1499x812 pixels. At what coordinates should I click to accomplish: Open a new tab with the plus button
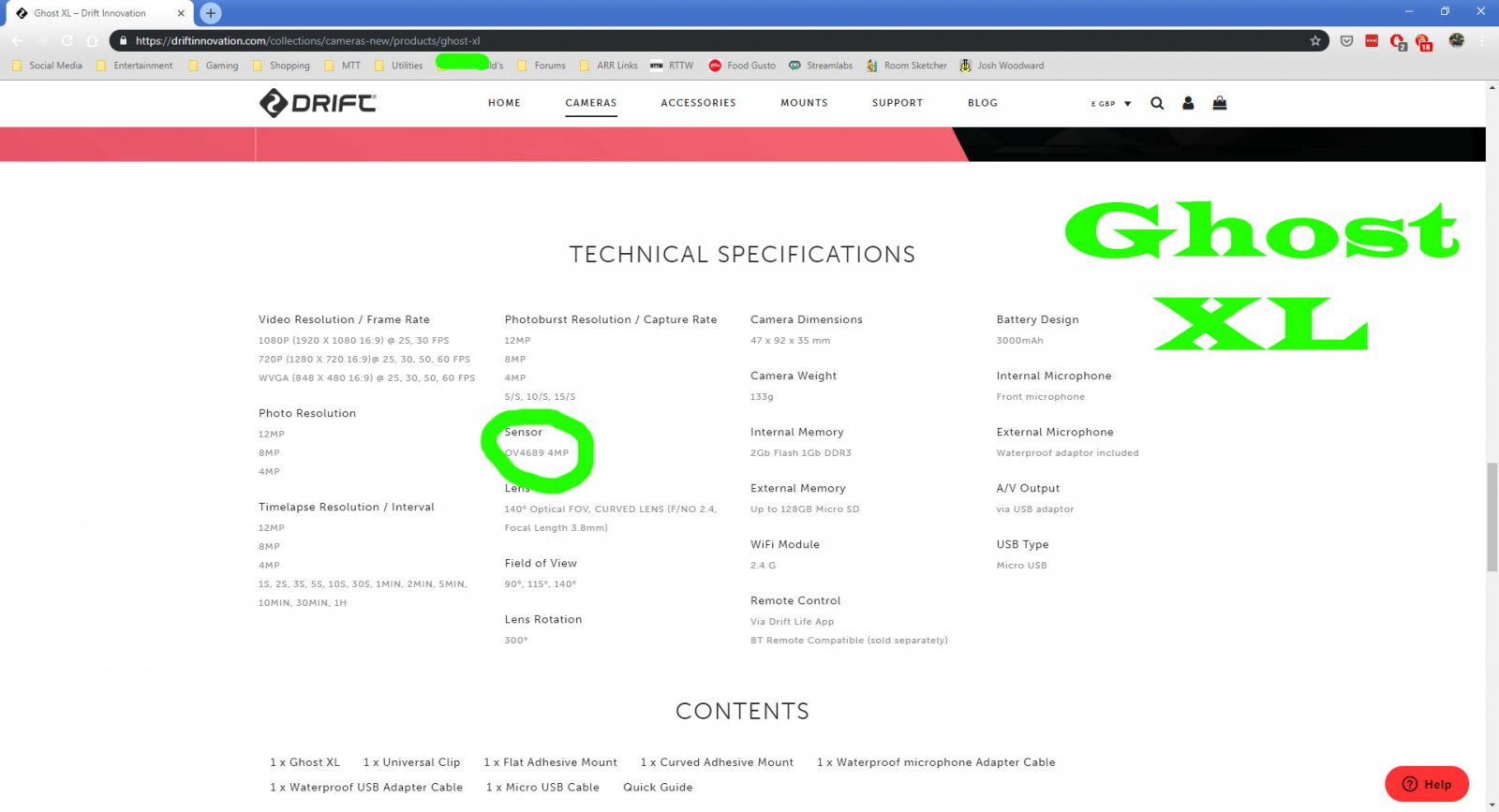(211, 13)
